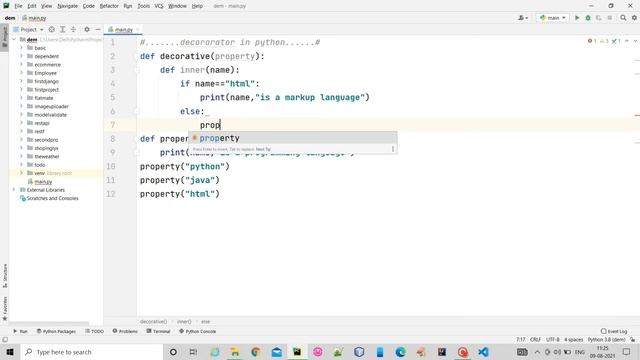Accept the property autocomplete suggestion
The height and width of the screenshot is (360, 640).
click(292, 138)
